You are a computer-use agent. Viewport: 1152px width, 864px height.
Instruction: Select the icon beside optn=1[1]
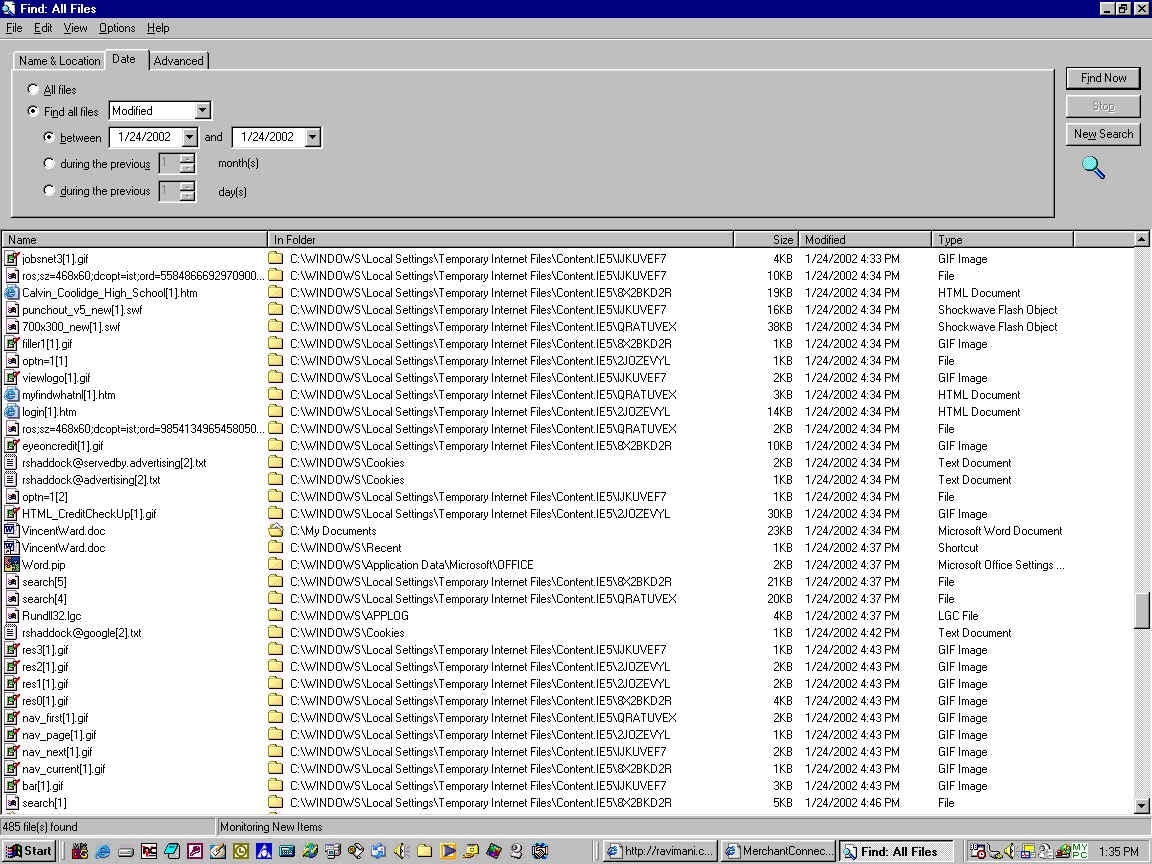12,361
